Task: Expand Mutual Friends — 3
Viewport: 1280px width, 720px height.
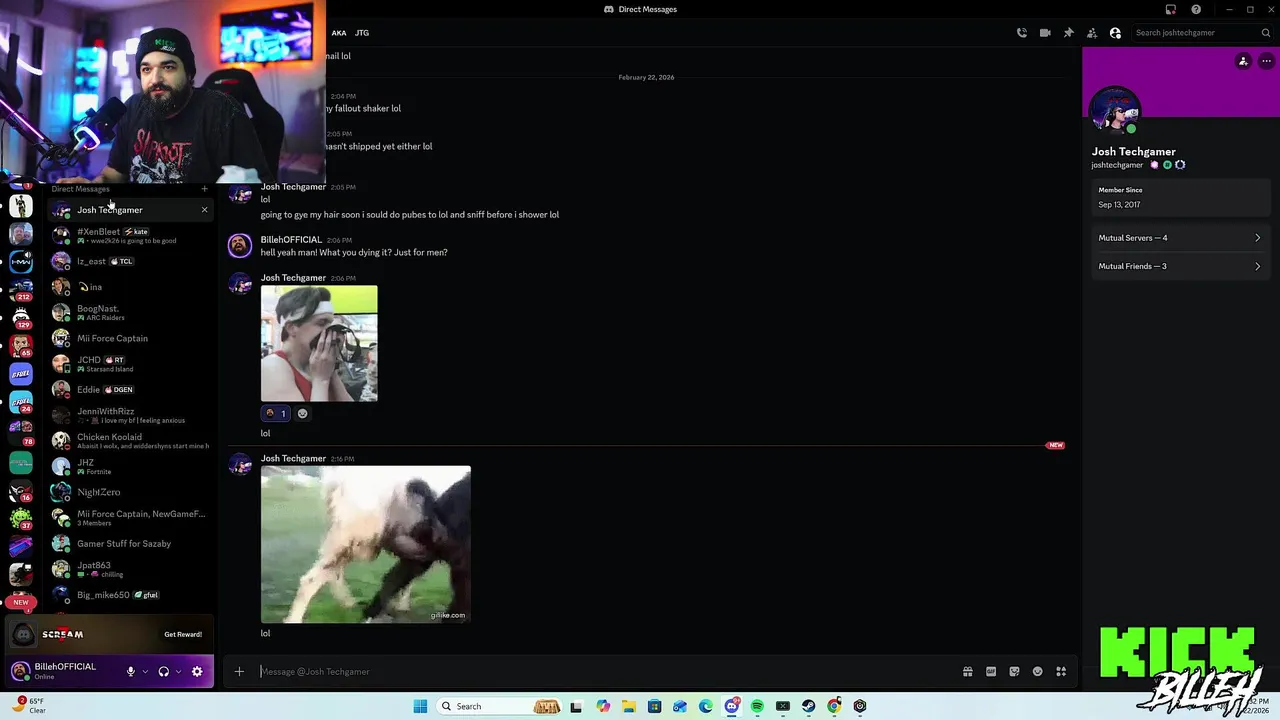Action: tap(1178, 266)
